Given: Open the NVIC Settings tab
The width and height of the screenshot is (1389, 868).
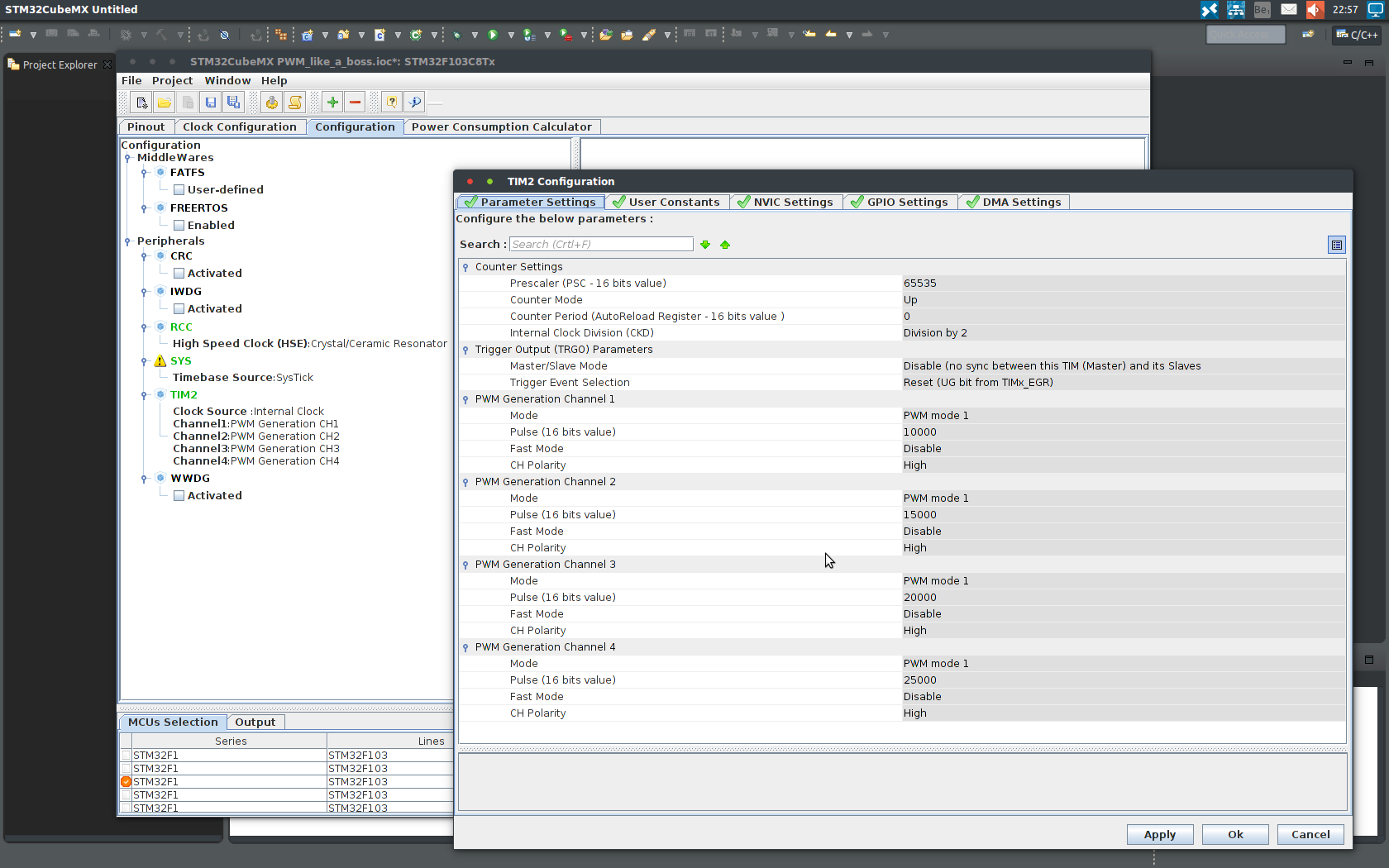Looking at the screenshot, I should pos(786,203).
